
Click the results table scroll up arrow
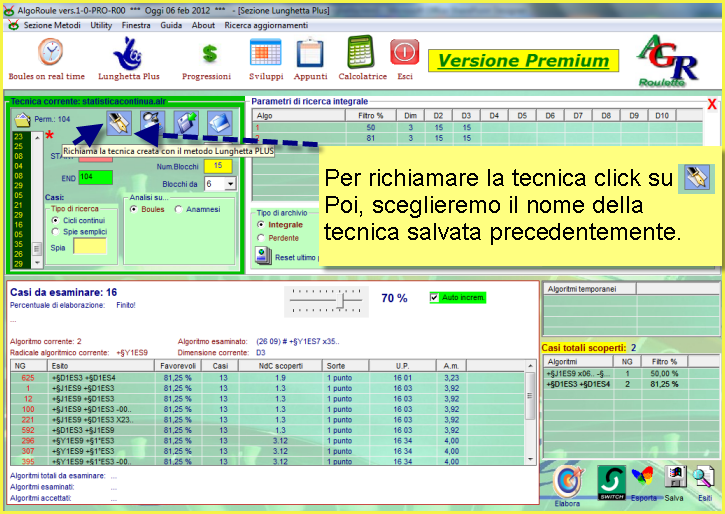(530, 366)
